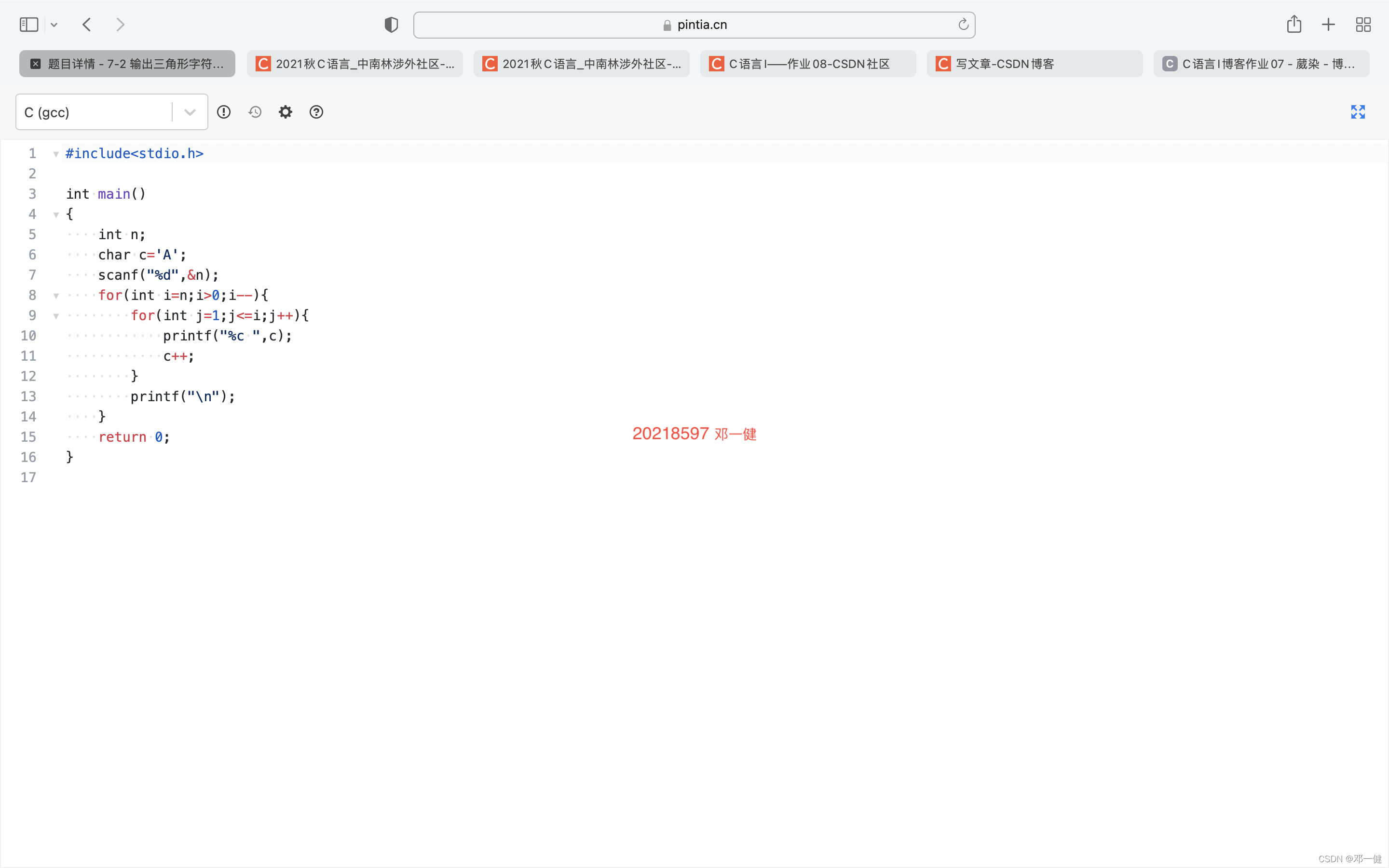Open the Share menu

(1294, 24)
